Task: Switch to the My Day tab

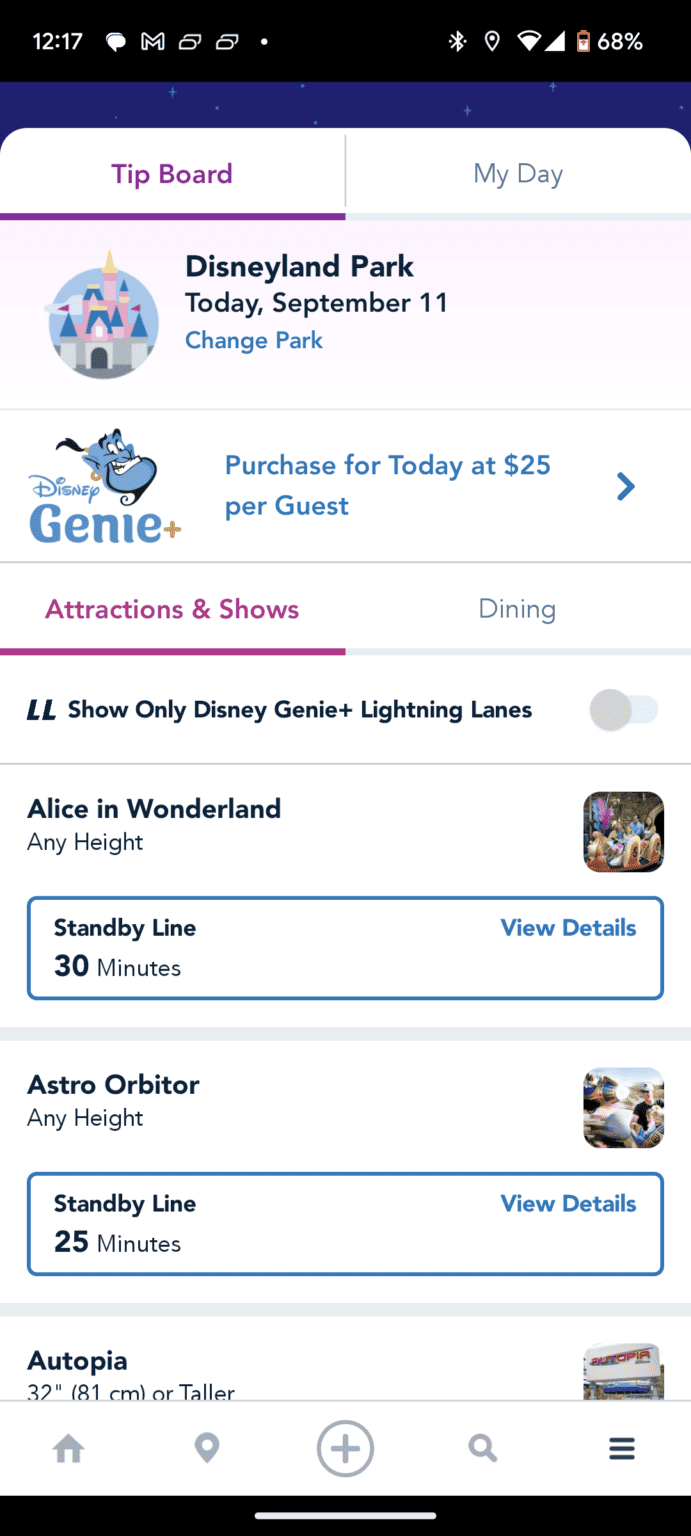Action: (x=518, y=174)
